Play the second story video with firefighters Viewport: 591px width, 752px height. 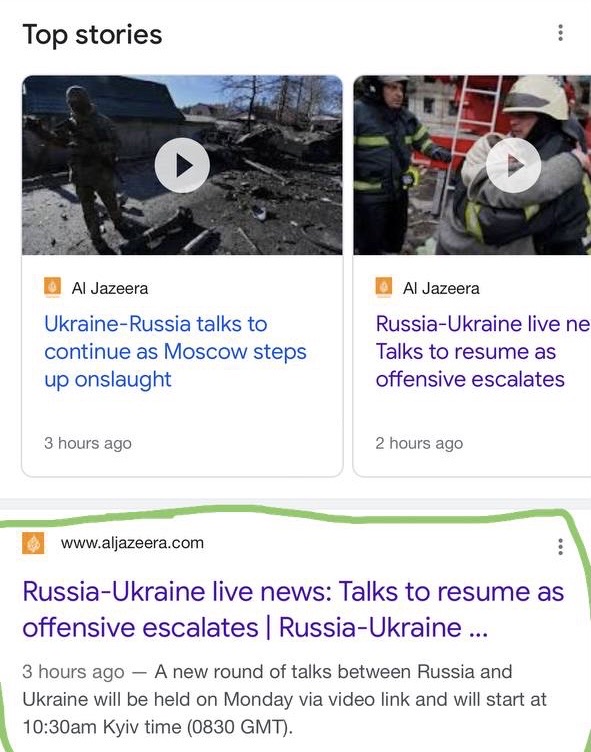click(513, 165)
